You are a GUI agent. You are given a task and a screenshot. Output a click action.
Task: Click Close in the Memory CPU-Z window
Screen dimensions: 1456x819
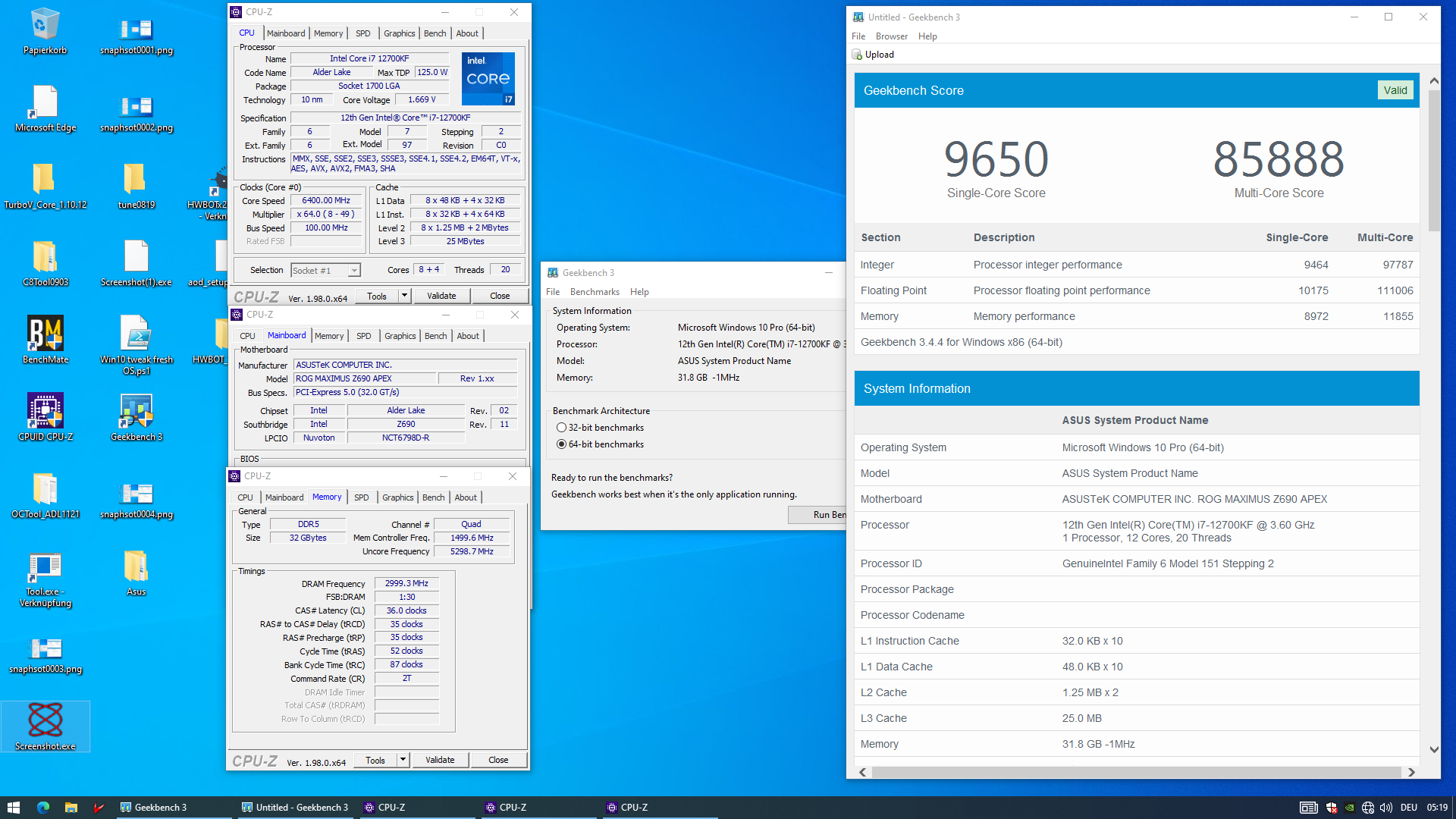click(x=498, y=760)
